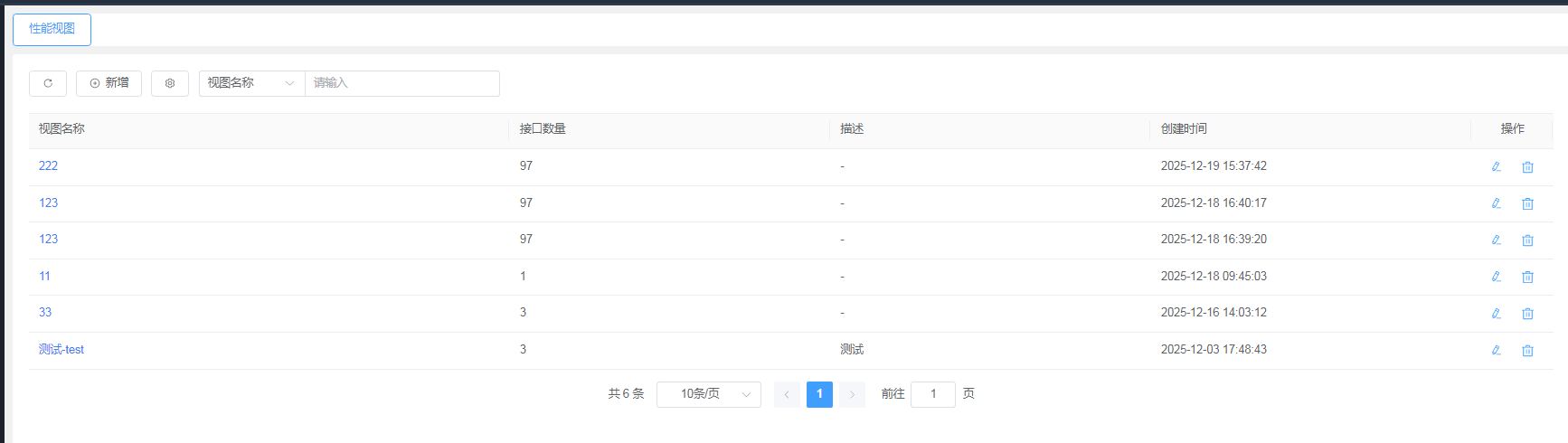This screenshot has height=443, width=1568.
Task: Go to previous page arrow
Action: click(787, 394)
